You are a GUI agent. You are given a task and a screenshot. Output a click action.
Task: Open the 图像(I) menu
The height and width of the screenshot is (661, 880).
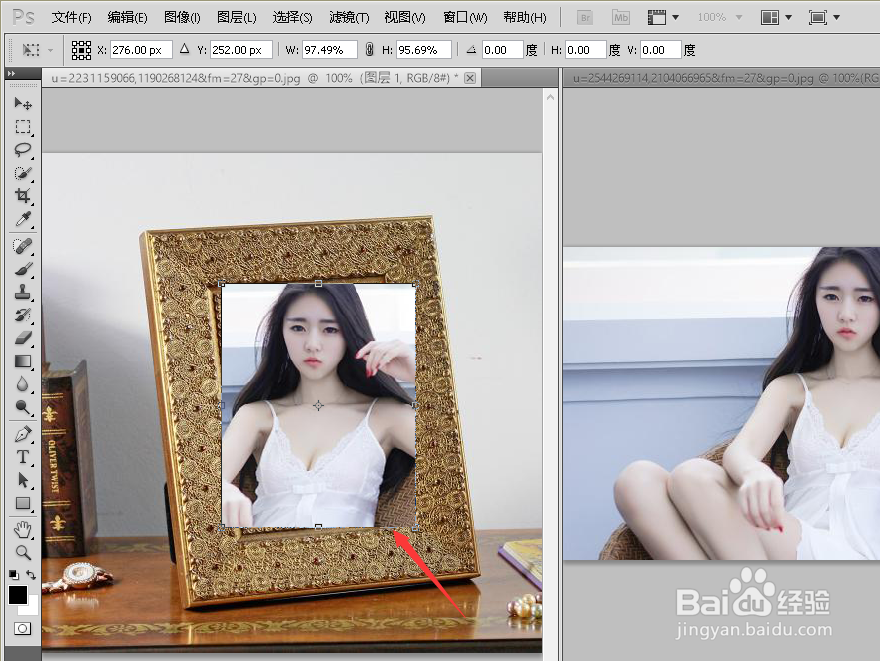182,18
